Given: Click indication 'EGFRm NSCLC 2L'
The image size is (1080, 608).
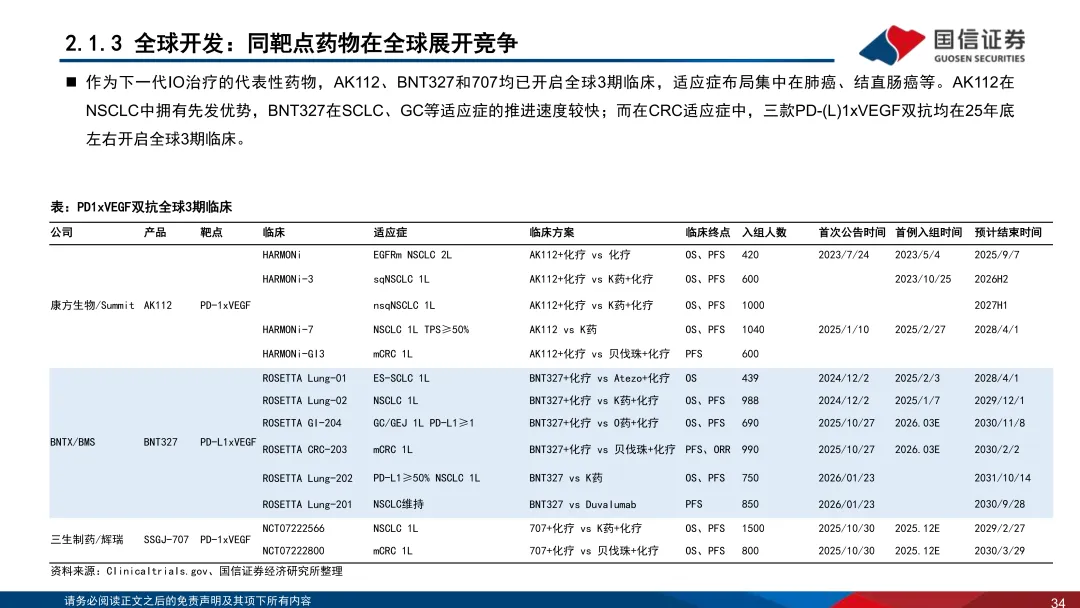Looking at the screenshot, I should (x=413, y=255).
